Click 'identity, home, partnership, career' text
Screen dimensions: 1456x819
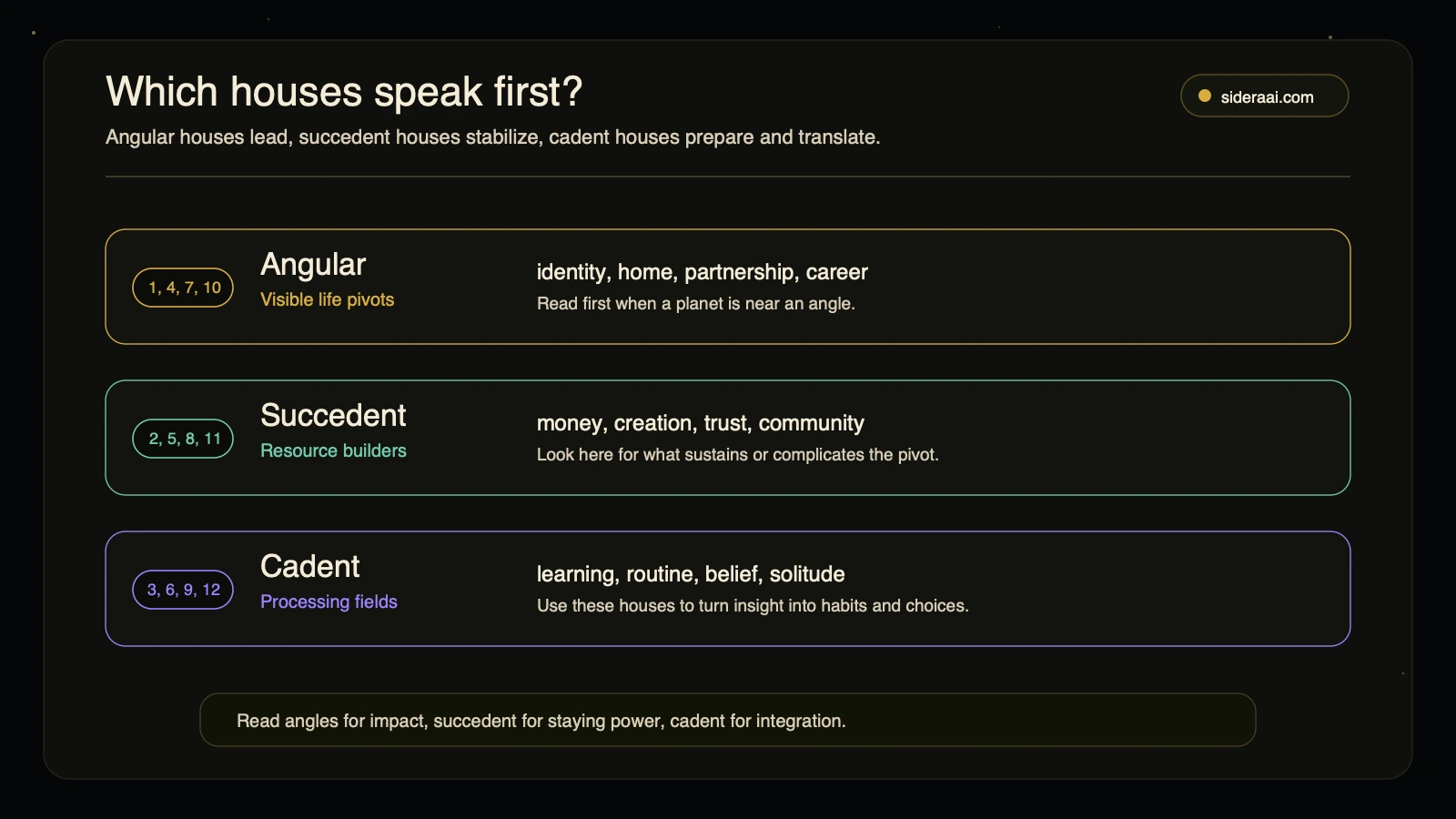(x=702, y=272)
